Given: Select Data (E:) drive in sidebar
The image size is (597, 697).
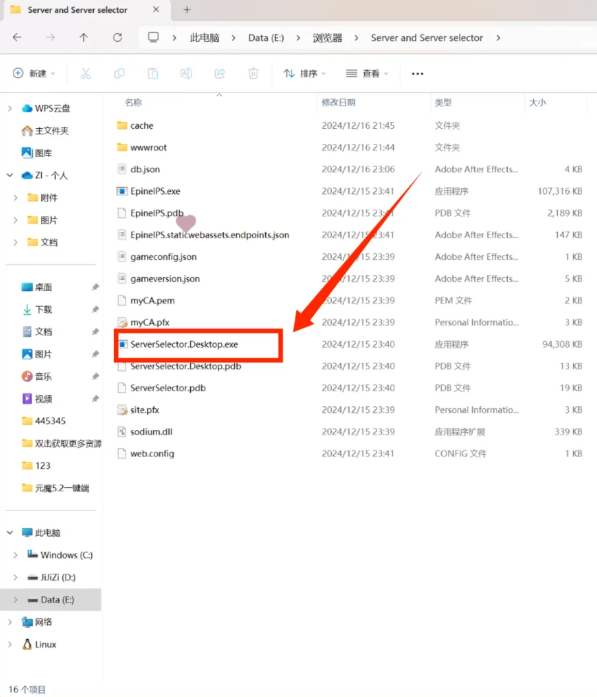Looking at the screenshot, I should pyautogui.click(x=51, y=599).
